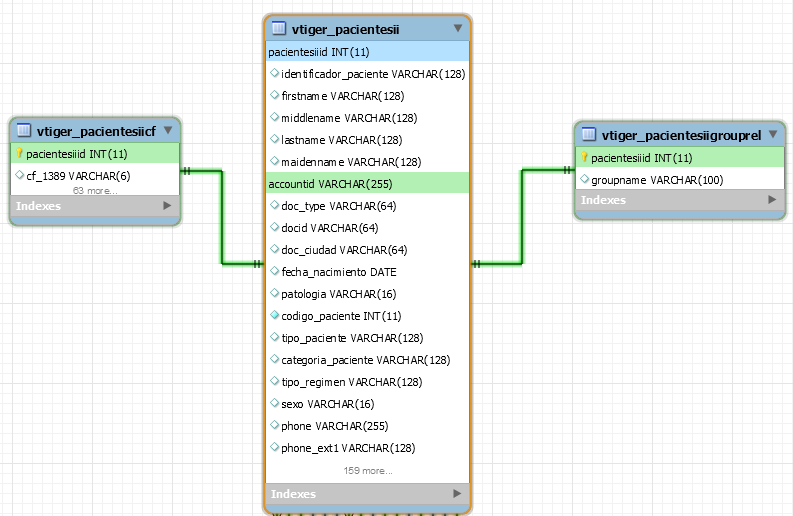Select the cf_1389 VARCHAR(6) column text
Viewport: 793px width, 516px height.
click(78, 176)
